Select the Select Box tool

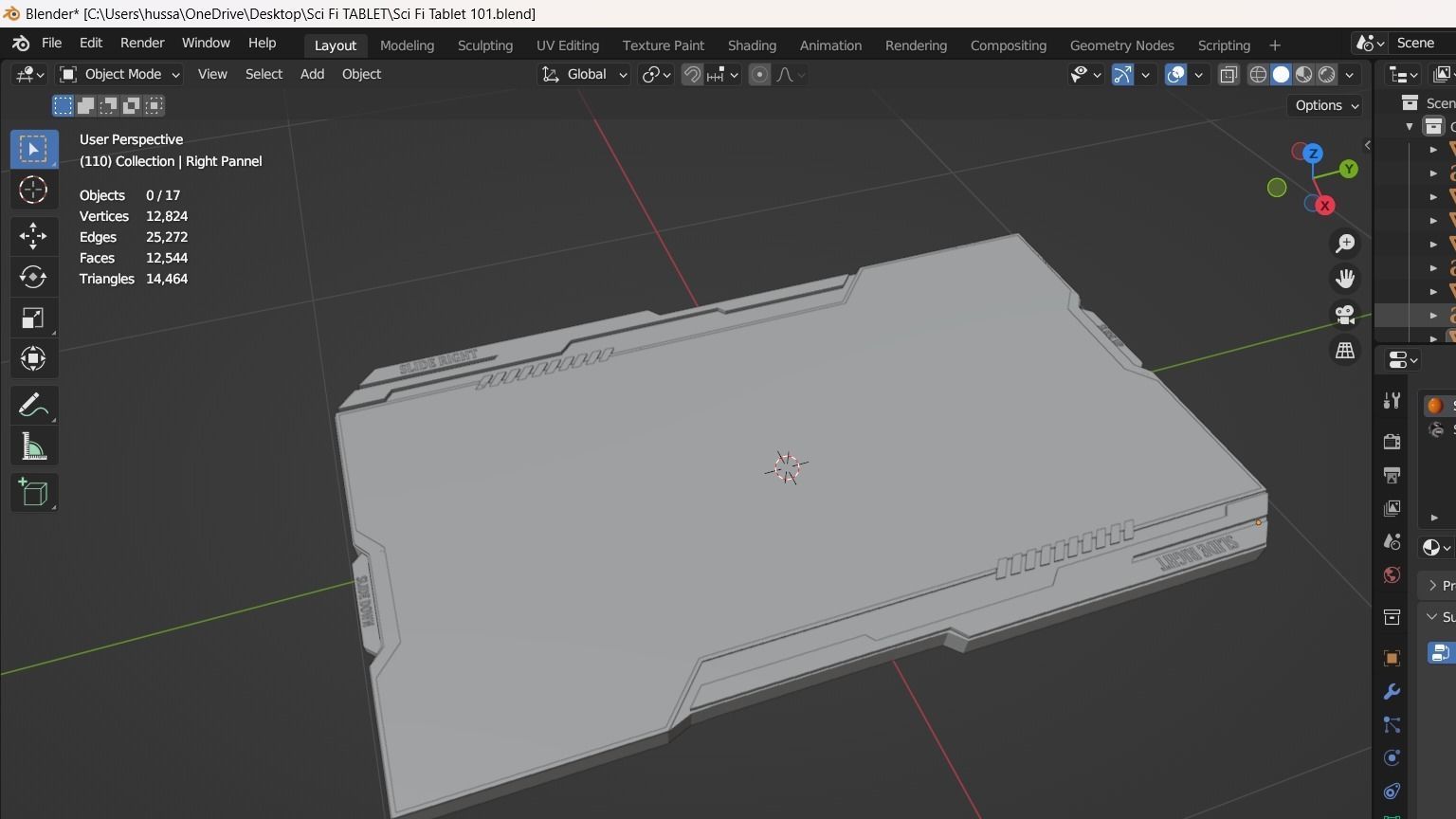pyautogui.click(x=34, y=149)
